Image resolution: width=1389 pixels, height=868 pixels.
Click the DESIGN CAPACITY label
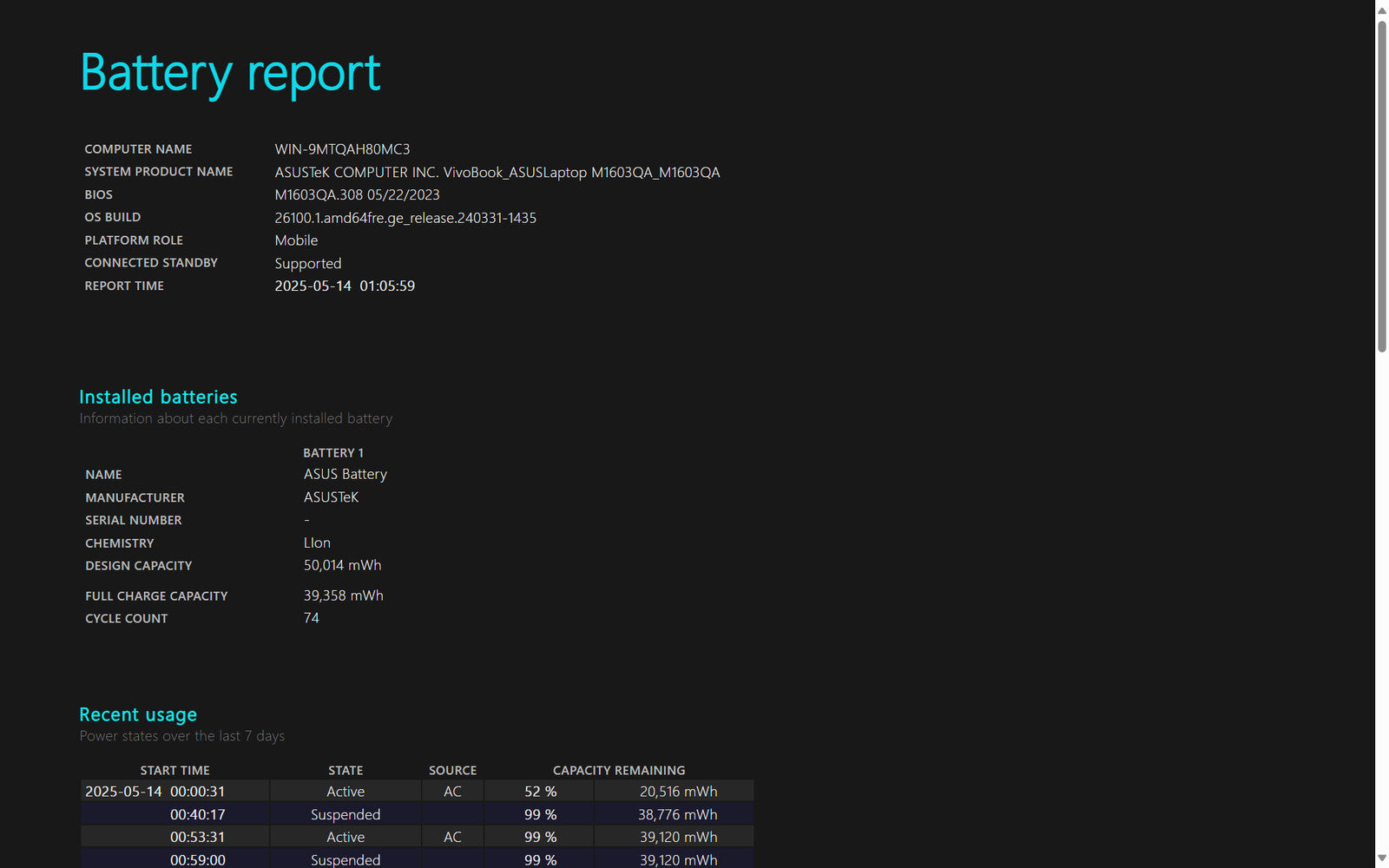139,566
